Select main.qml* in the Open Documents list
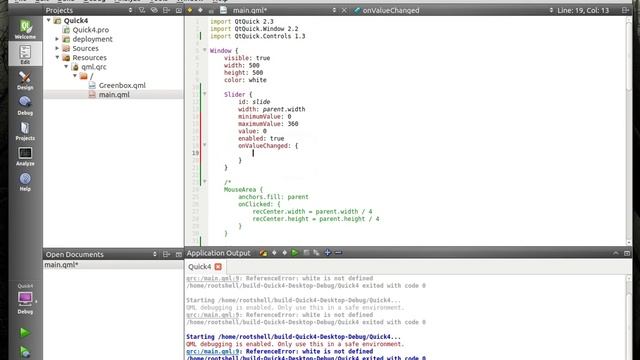Viewport: 640px width, 360px height. [x=61, y=265]
